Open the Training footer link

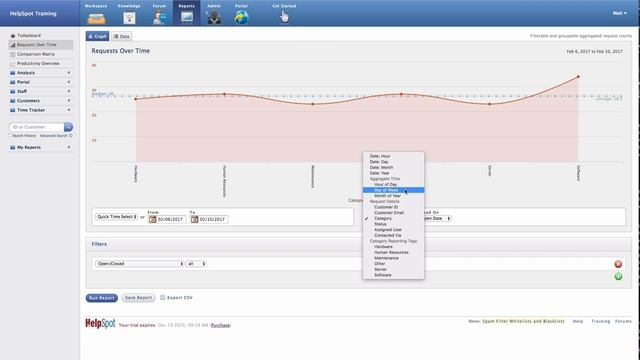[600, 321]
